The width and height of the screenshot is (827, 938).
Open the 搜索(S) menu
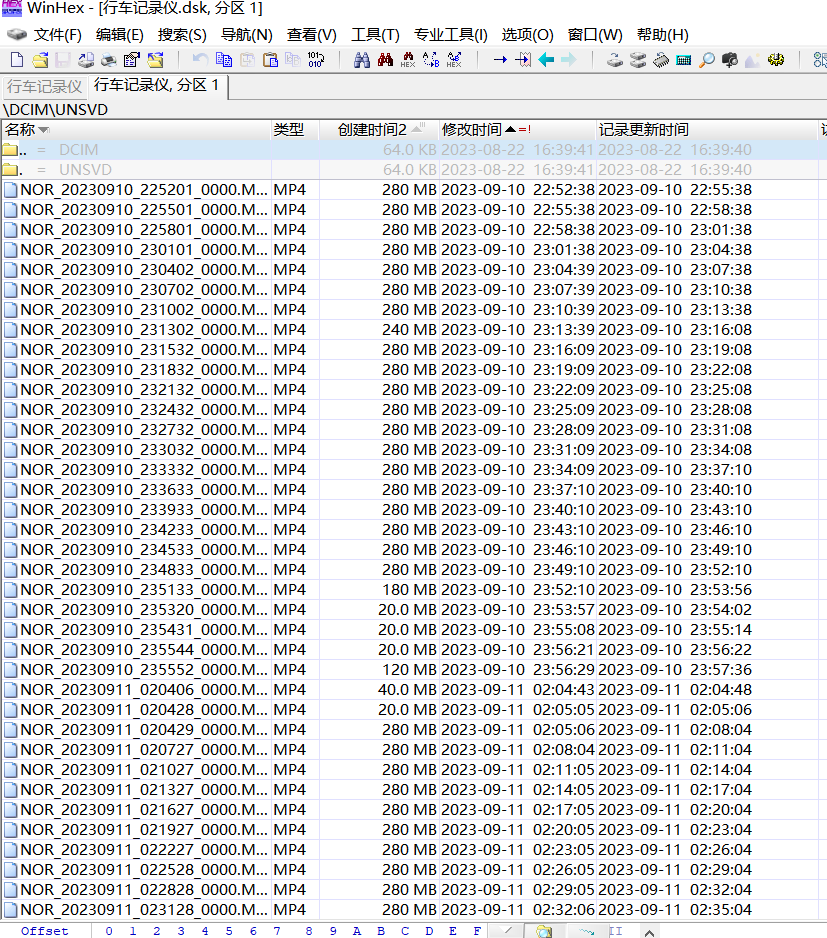pos(182,35)
